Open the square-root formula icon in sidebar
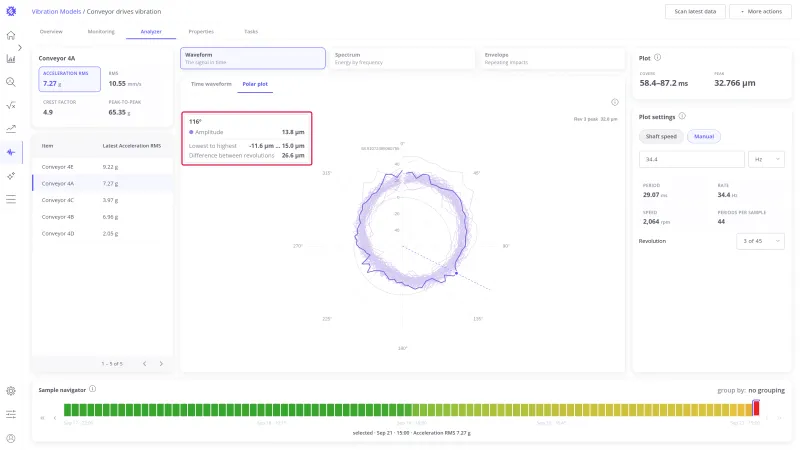This screenshot has width=800, height=450. tap(11, 106)
